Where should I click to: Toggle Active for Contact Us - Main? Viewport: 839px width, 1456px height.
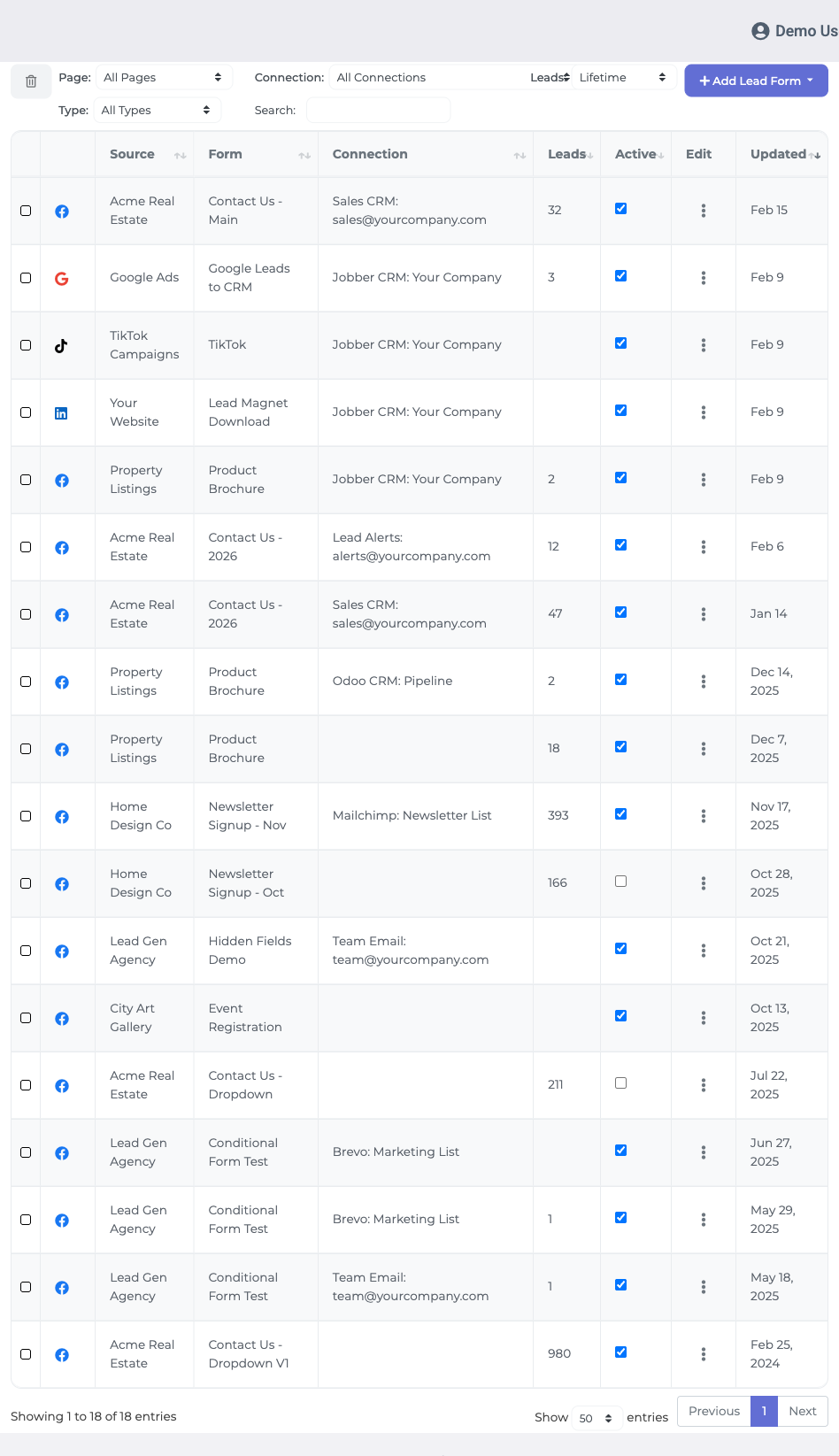[x=621, y=209]
